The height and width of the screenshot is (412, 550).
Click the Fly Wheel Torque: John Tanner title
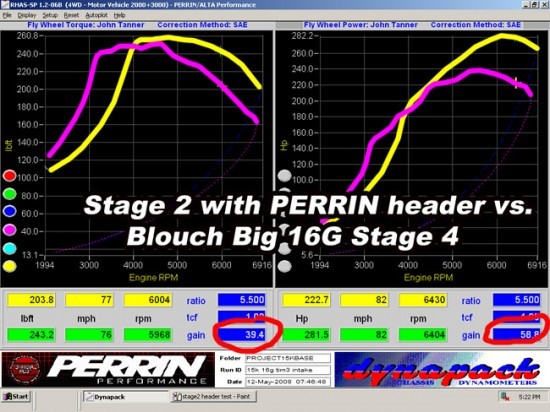coord(86,25)
